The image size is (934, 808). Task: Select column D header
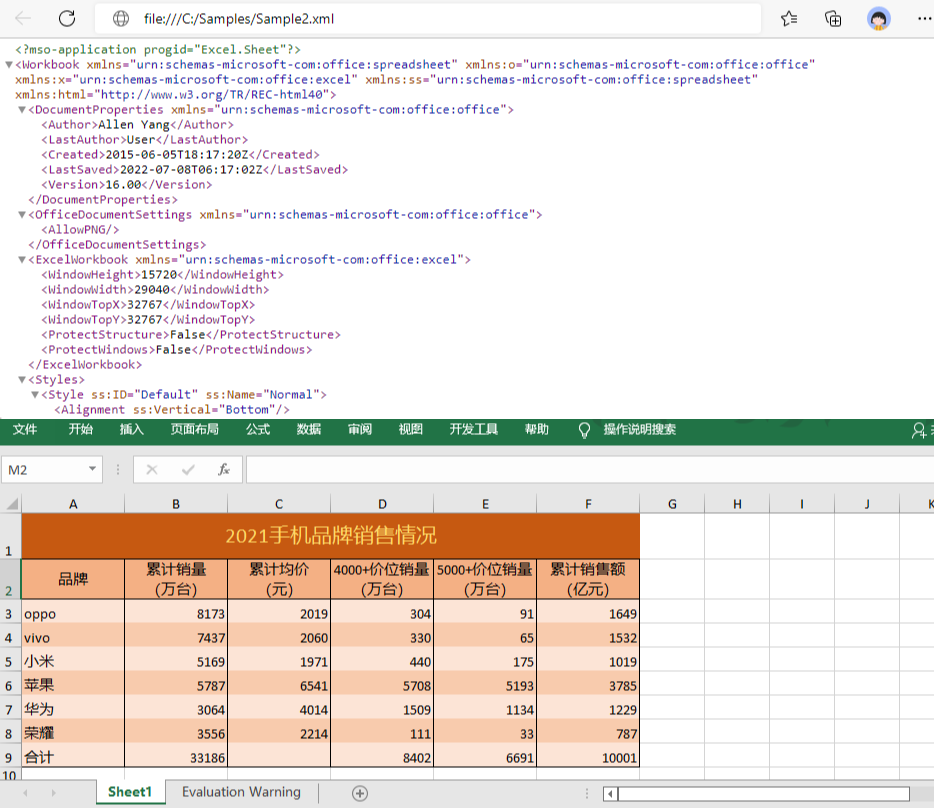(382, 504)
